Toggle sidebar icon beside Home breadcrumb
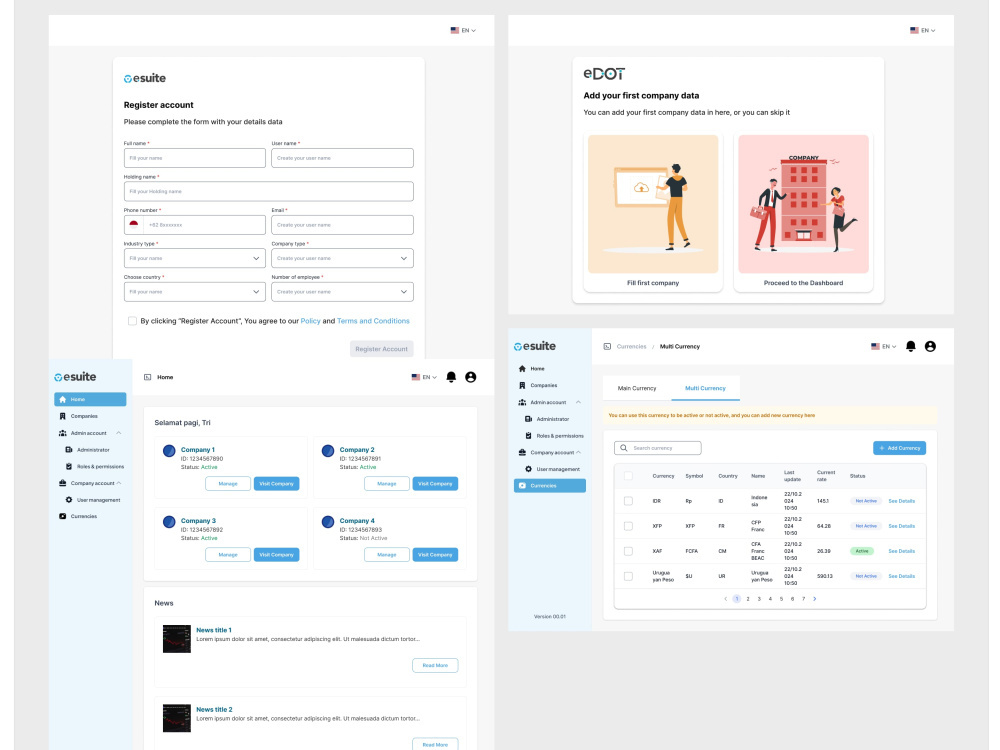 tap(147, 377)
